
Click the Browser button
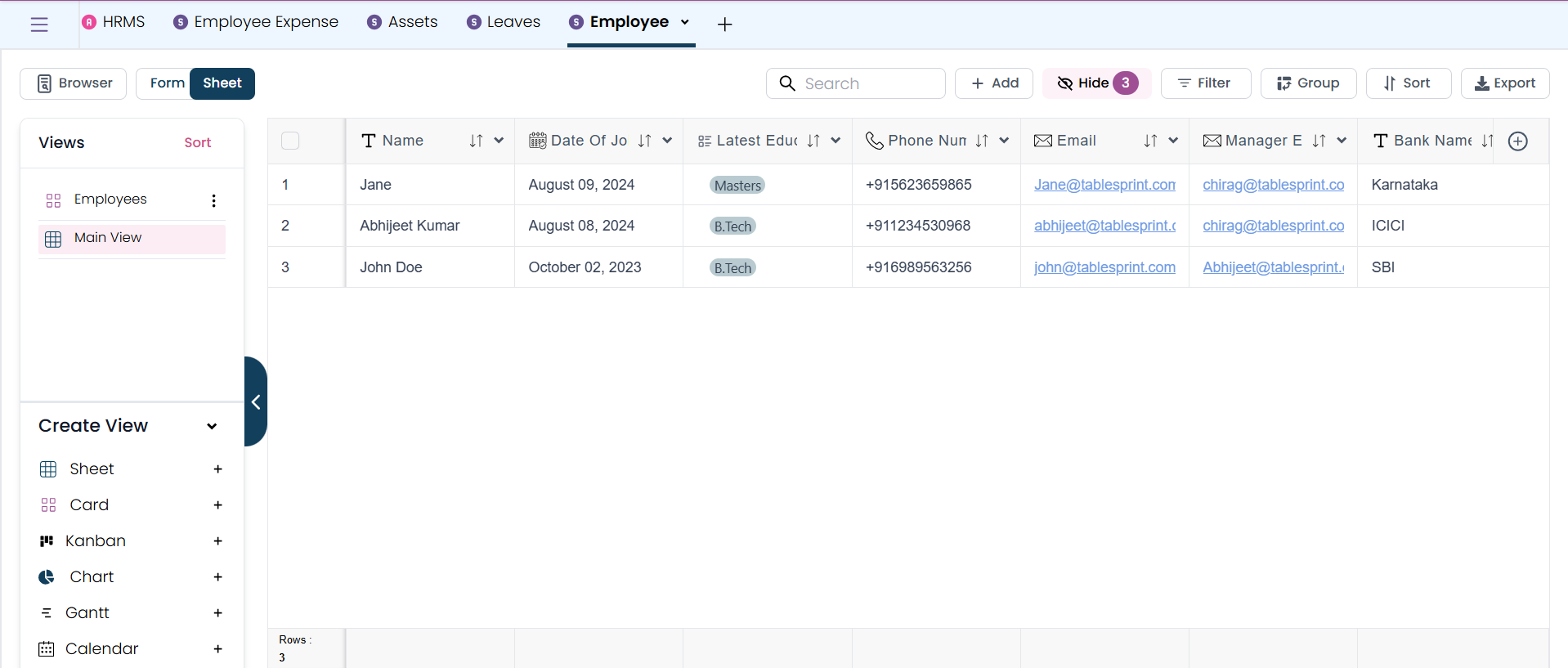[x=74, y=83]
